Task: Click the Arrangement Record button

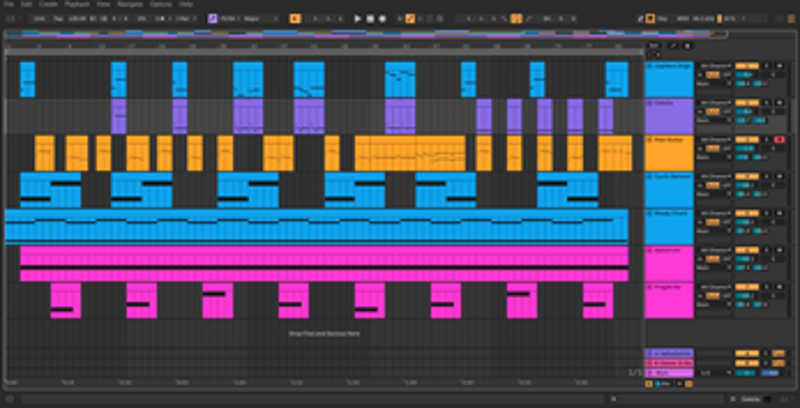Action: [381, 18]
